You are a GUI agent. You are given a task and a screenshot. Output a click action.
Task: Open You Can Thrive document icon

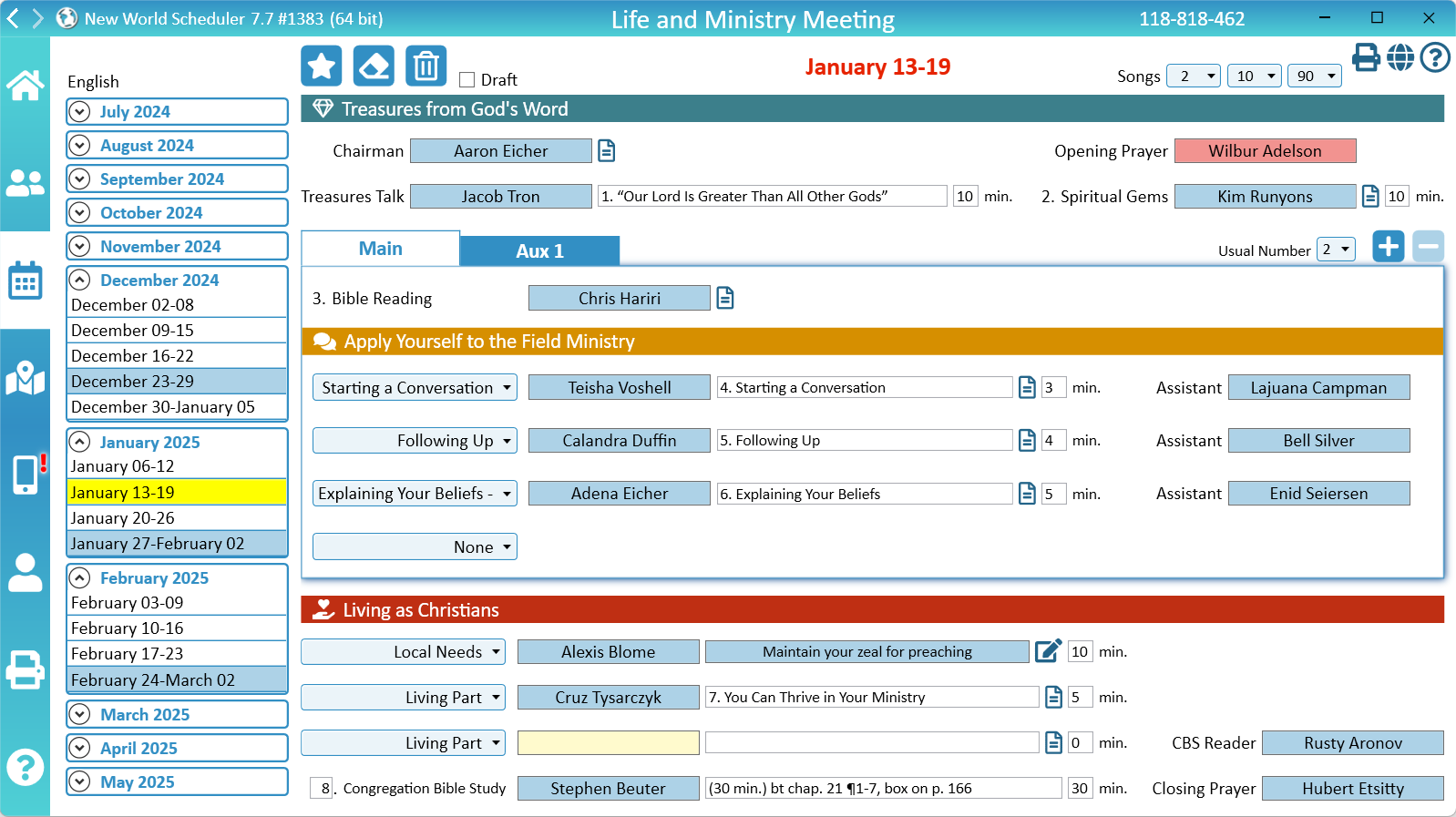click(1053, 697)
